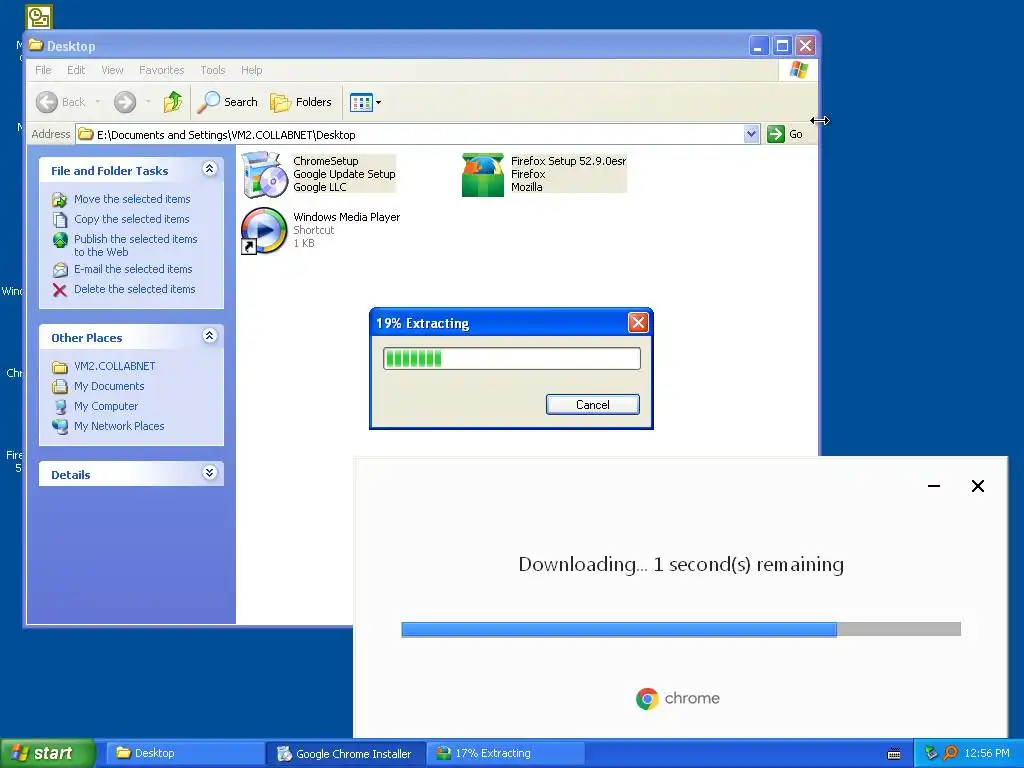Select the Firefox Setup 52.9.0esr icon
The width and height of the screenshot is (1024, 768).
tap(483, 175)
